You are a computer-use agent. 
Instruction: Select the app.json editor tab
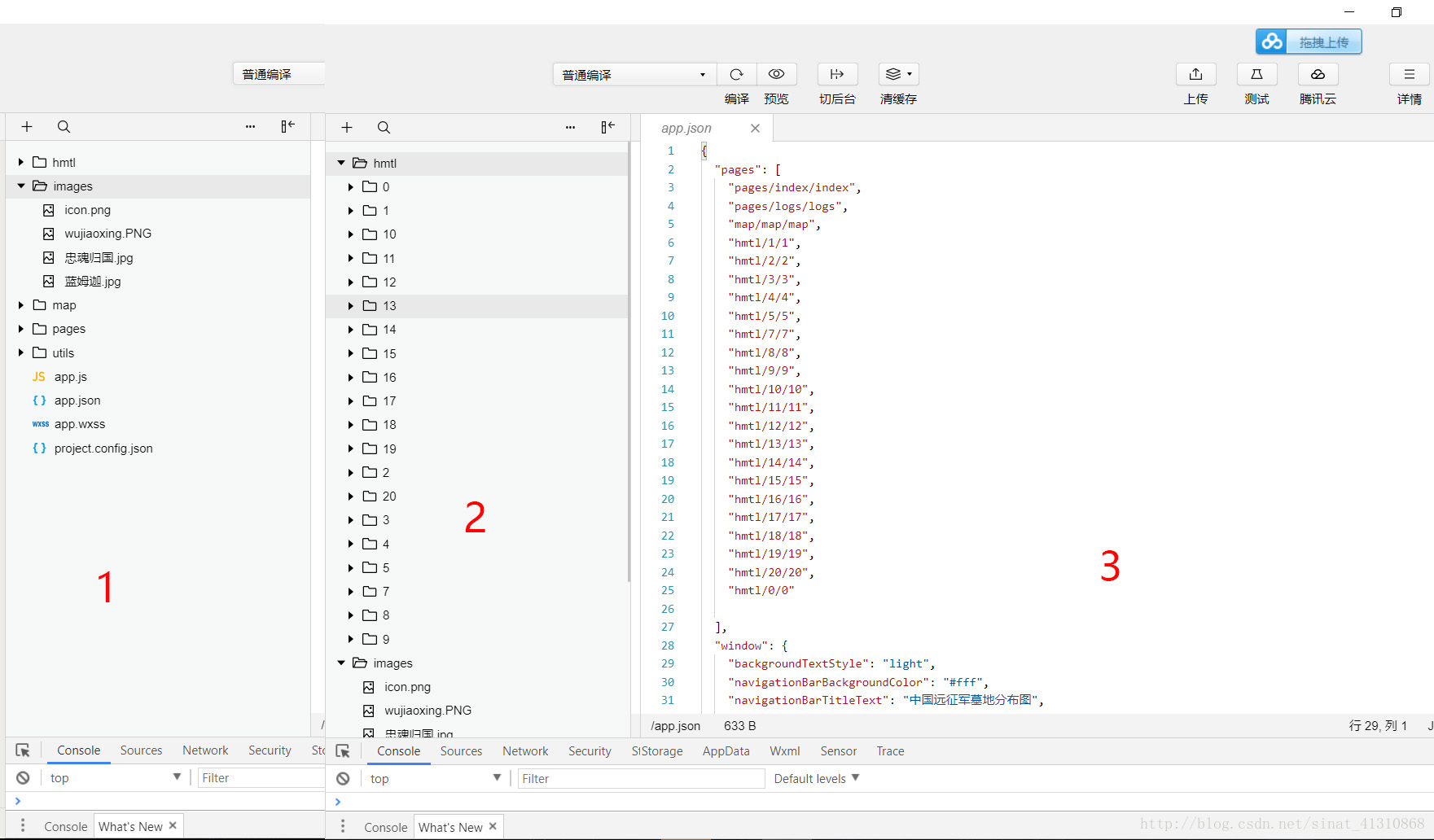coord(686,128)
